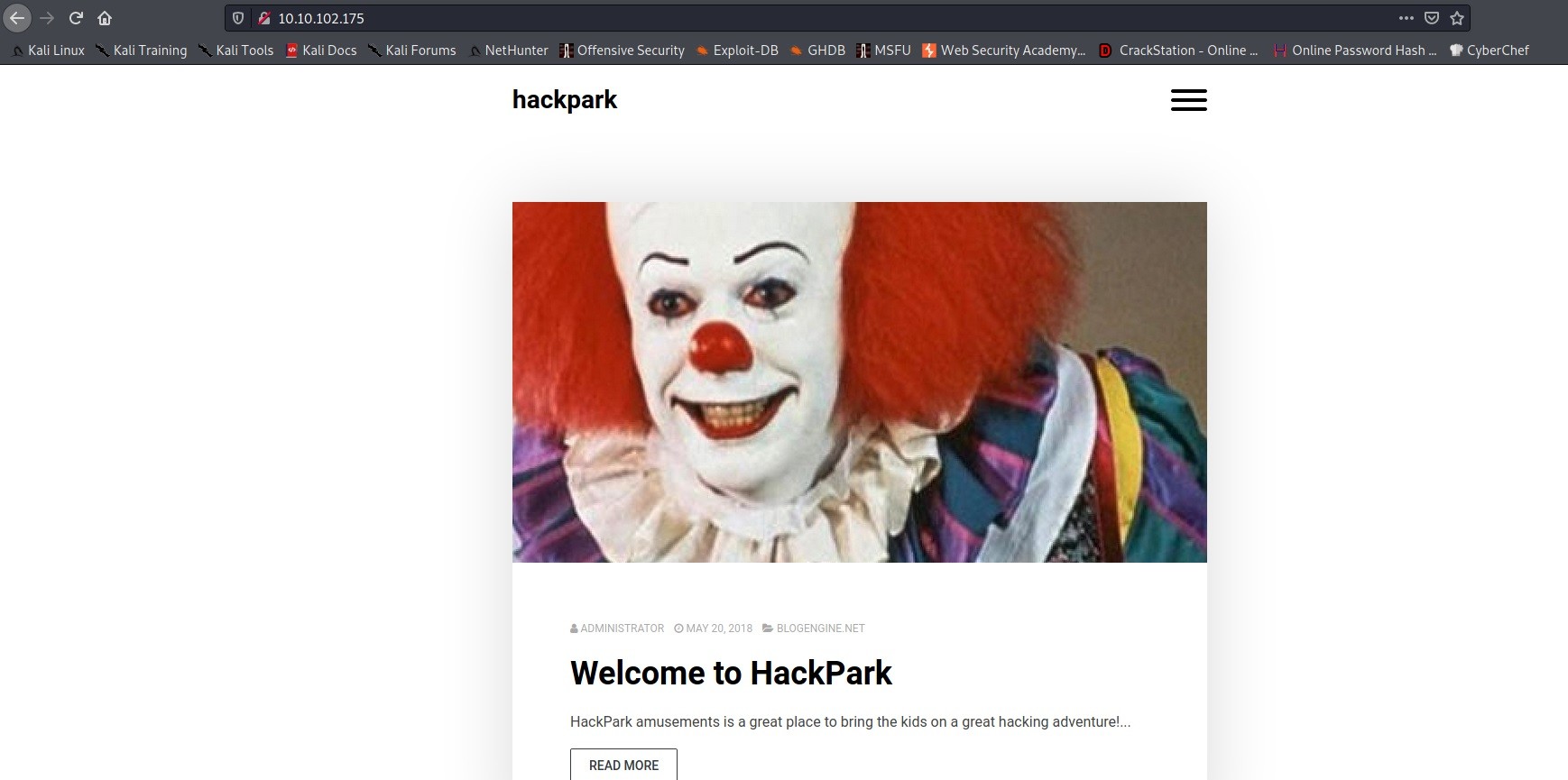Click the hackpark site title link
This screenshot has width=1568, height=780.
click(x=565, y=99)
